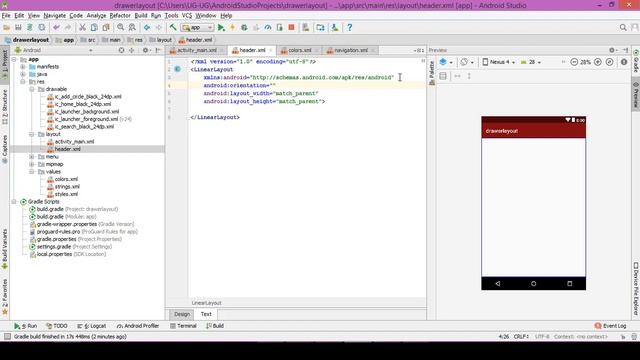Expand the menu folder

tap(32, 157)
